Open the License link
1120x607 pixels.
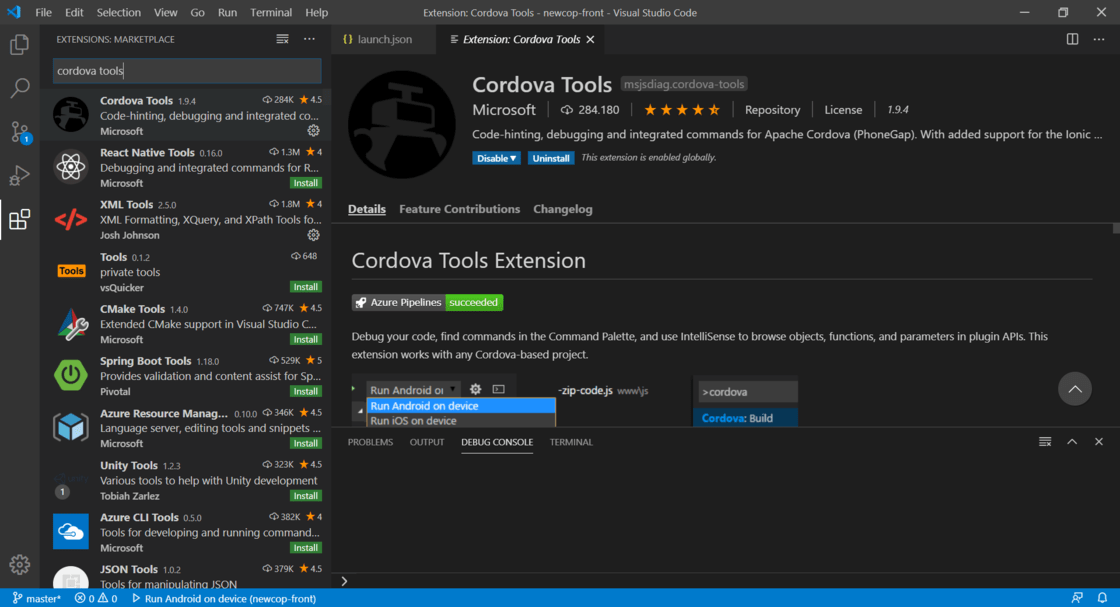843,110
